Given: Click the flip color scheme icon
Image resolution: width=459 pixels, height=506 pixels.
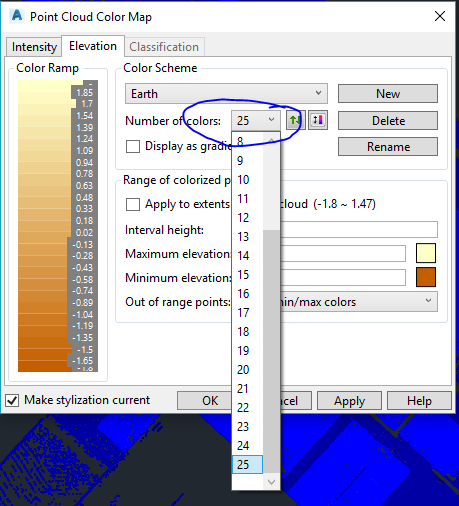Looking at the screenshot, I should [x=318, y=120].
